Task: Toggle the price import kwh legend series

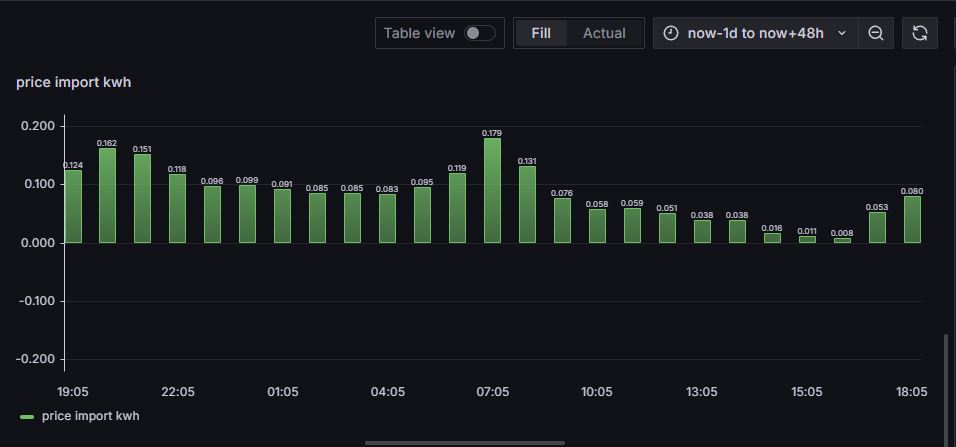Action: (90, 416)
